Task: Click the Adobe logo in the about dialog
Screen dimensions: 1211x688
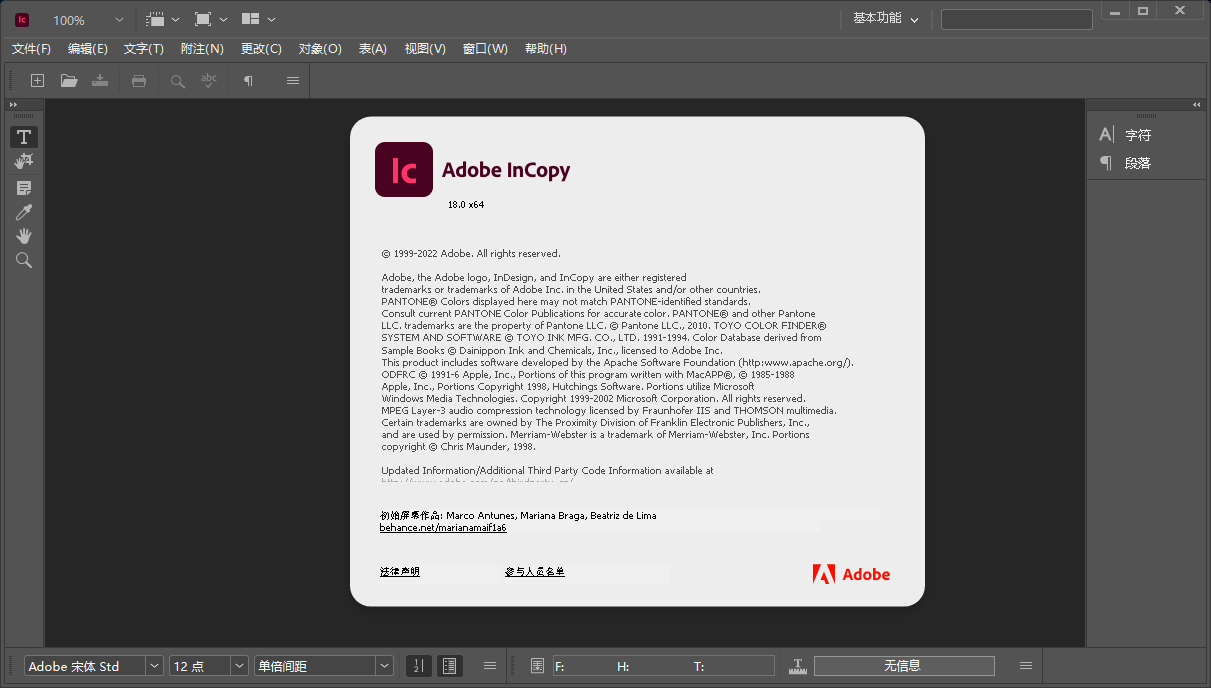Action: (x=851, y=574)
